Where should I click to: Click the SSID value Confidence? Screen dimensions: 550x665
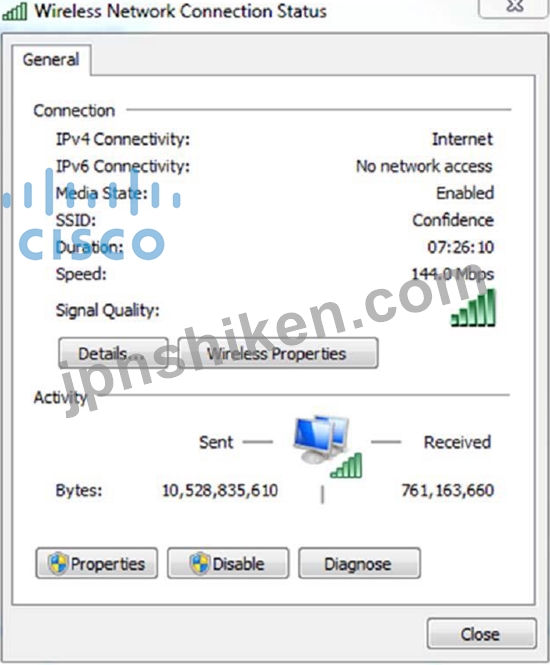click(x=453, y=220)
